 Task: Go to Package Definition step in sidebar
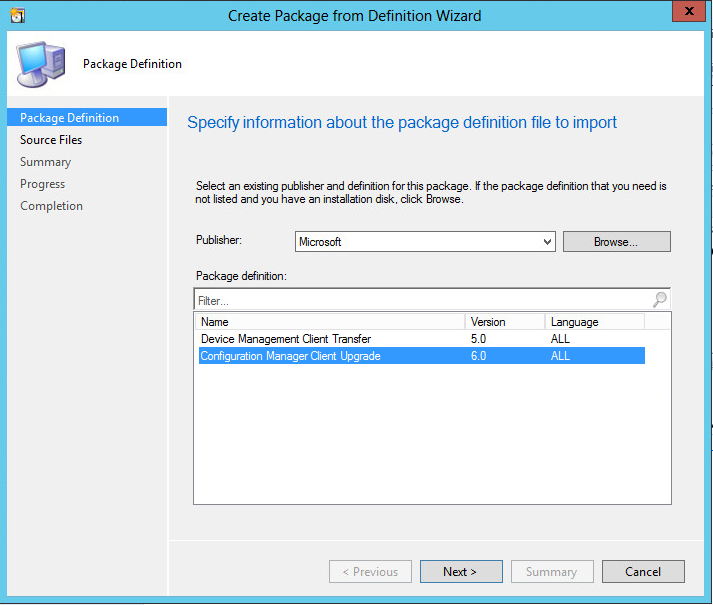87,117
